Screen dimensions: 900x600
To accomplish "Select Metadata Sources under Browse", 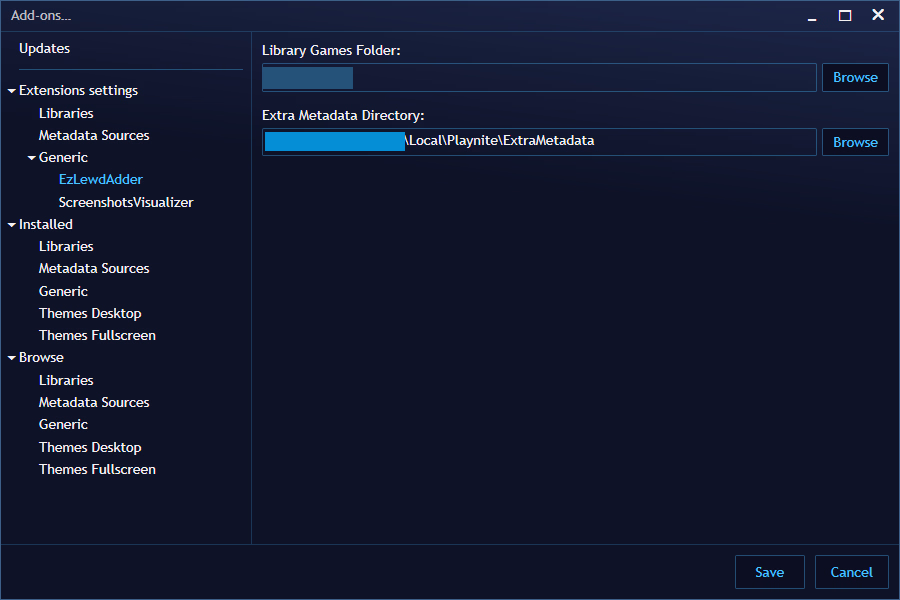I will click(94, 402).
